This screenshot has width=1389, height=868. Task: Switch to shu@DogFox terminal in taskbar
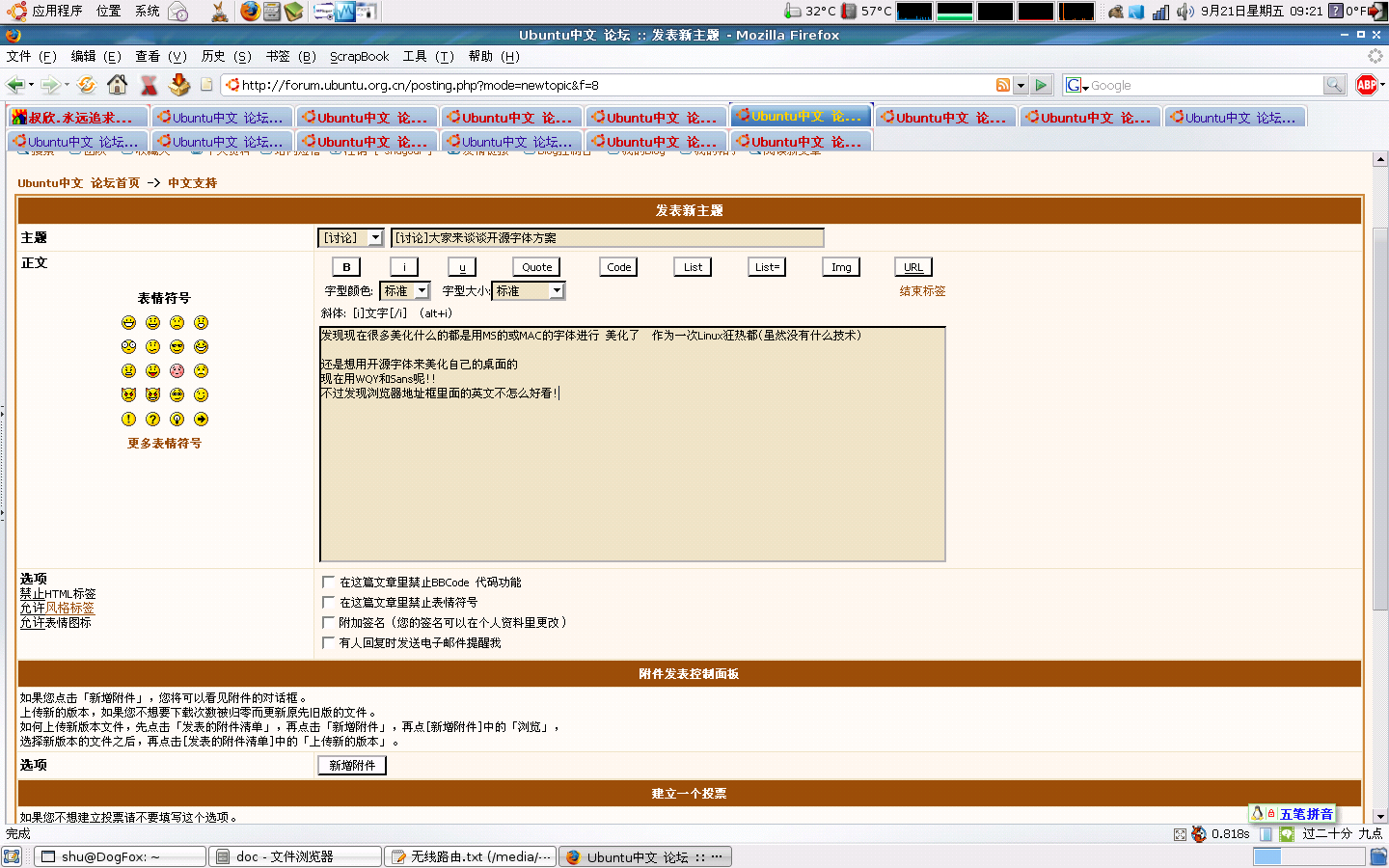121,856
